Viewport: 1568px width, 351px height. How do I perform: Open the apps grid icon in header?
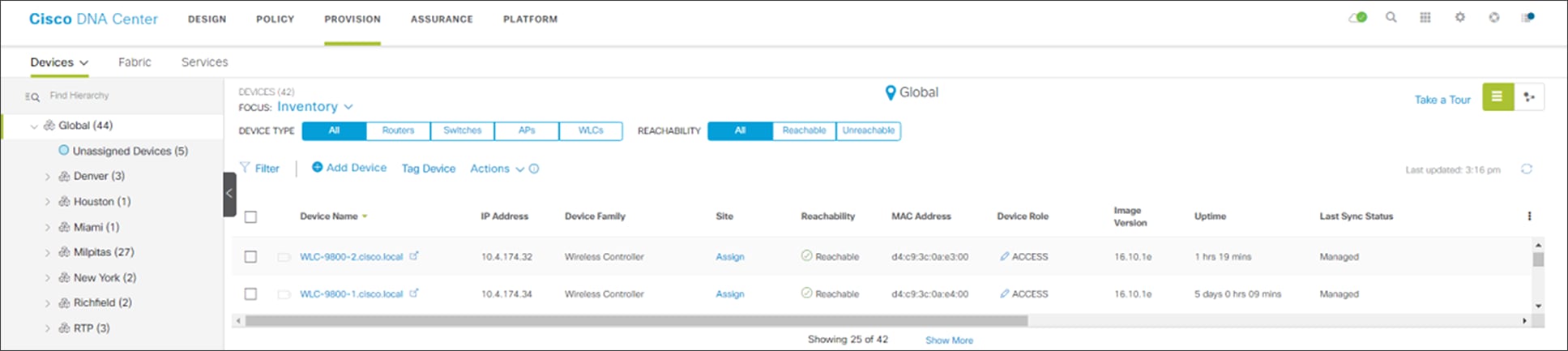pyautogui.click(x=1425, y=17)
